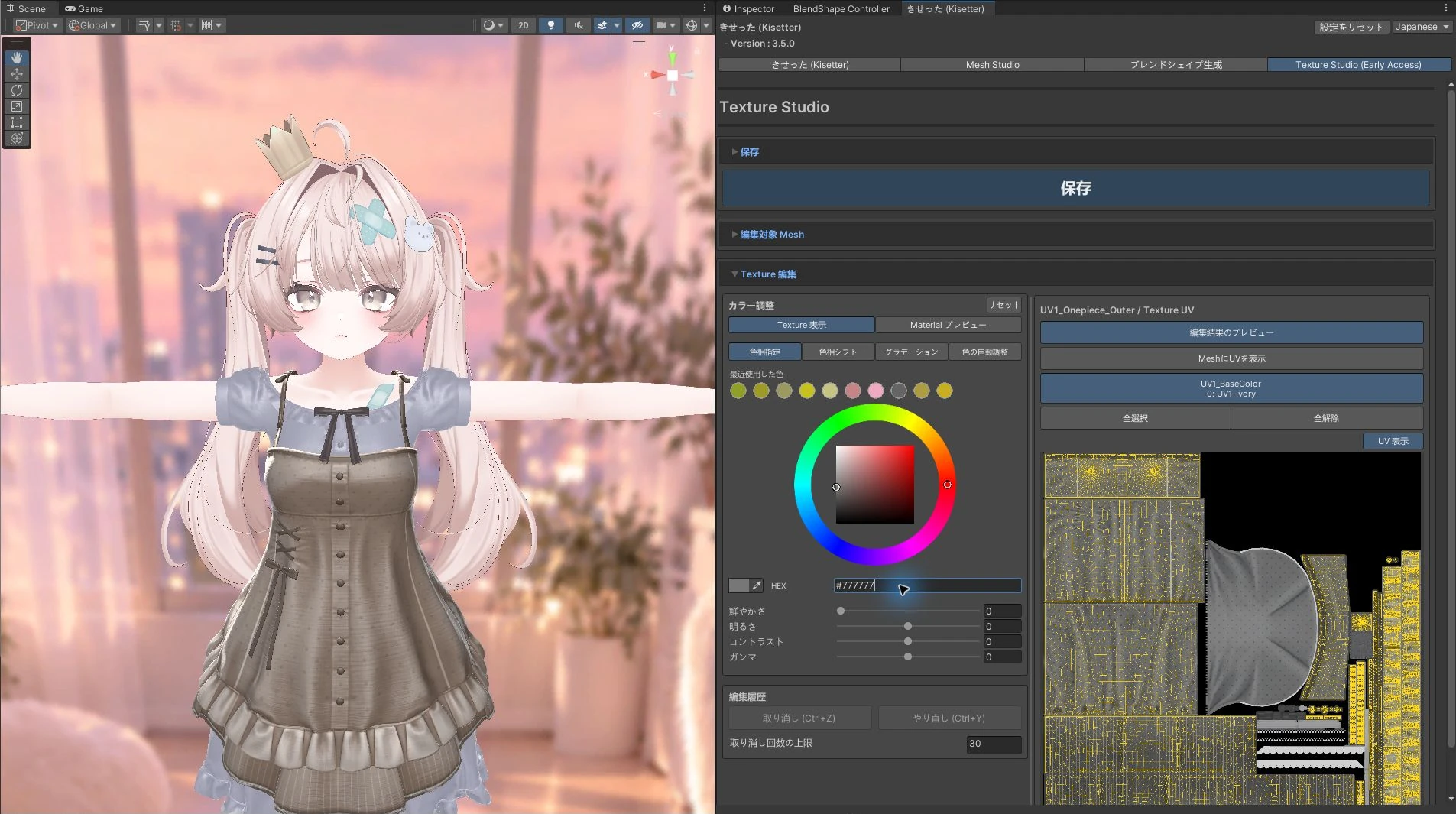Screen dimensions: 1456x814
Task: Click the HEX color input field
Action: click(927, 585)
